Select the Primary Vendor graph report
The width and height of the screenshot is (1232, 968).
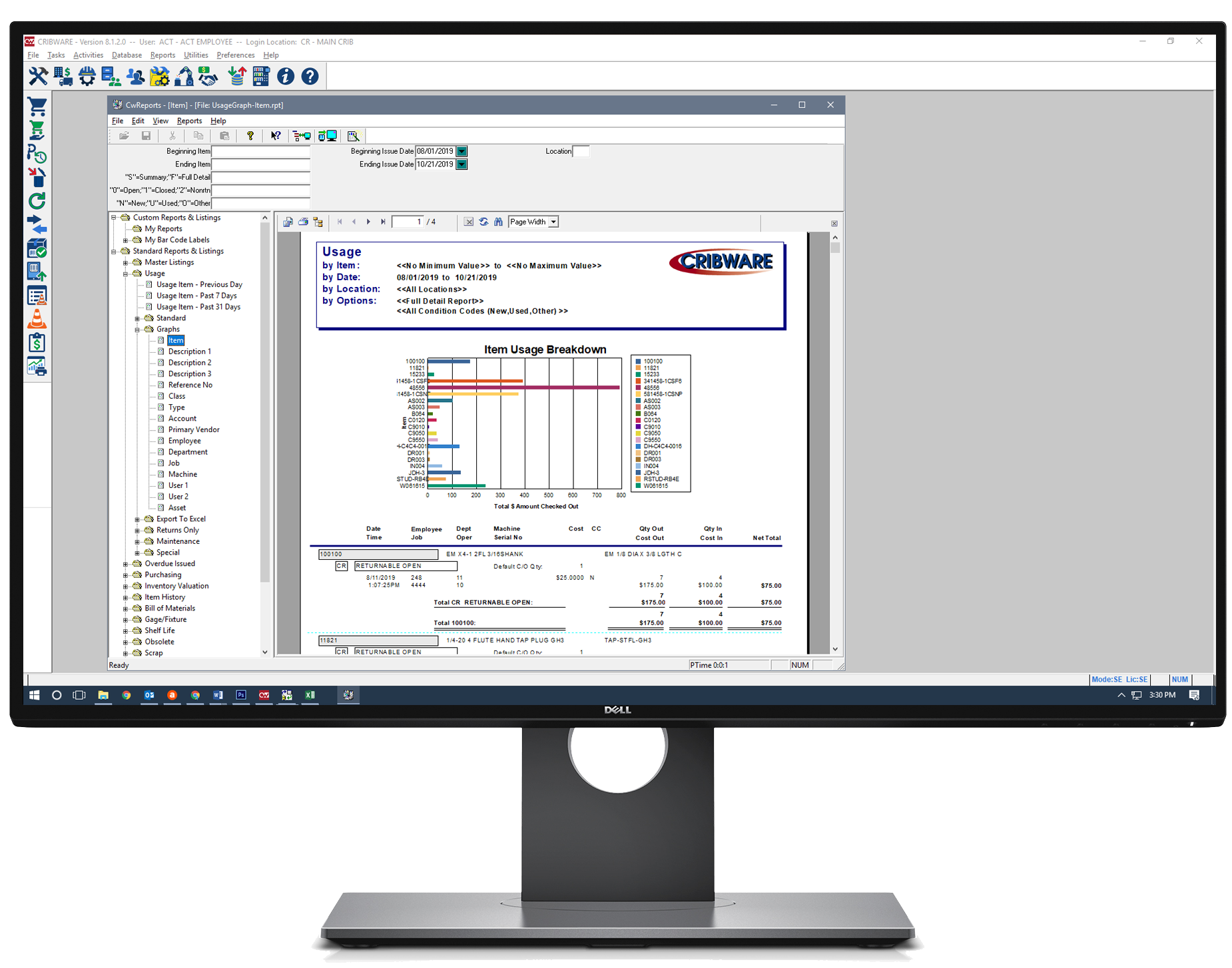[x=194, y=429]
